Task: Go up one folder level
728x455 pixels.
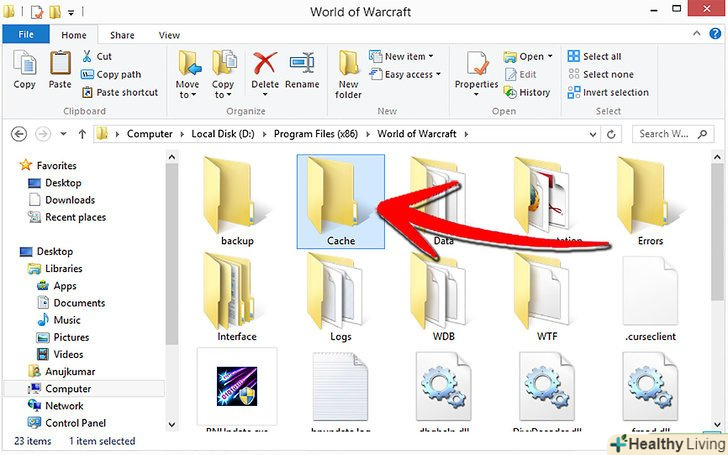Action: tap(82, 134)
